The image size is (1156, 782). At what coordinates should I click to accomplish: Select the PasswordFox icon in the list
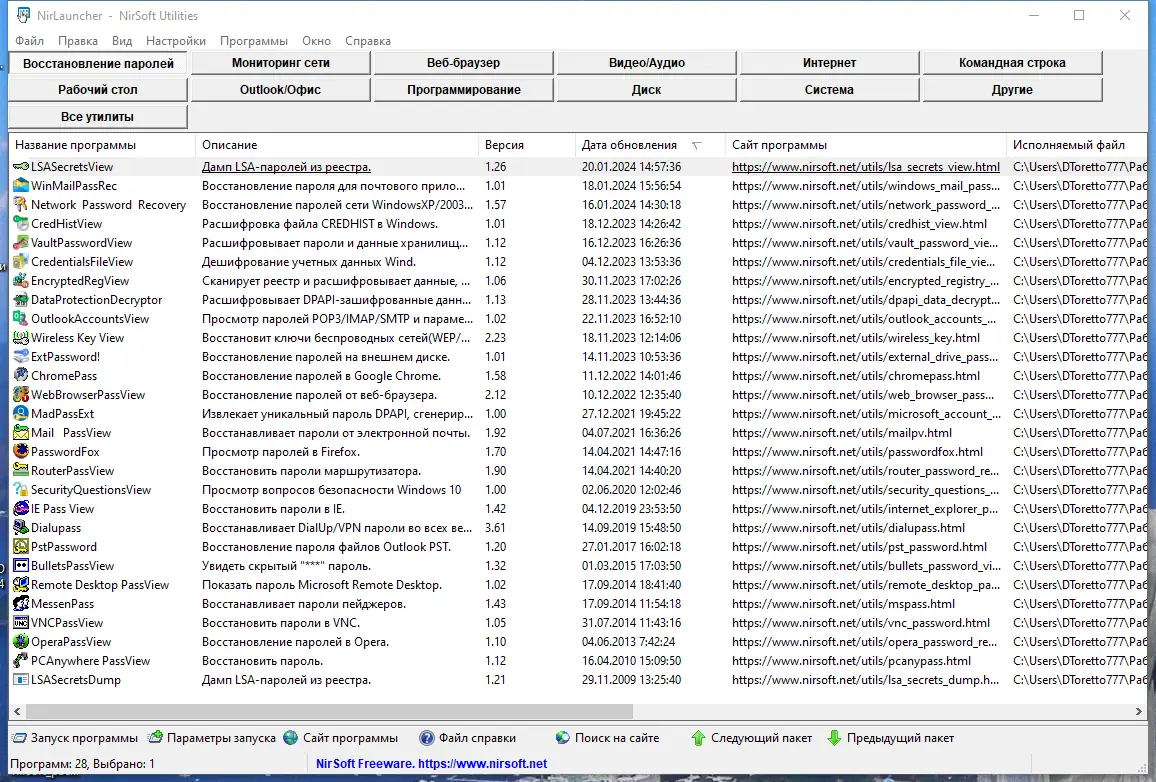(21, 451)
